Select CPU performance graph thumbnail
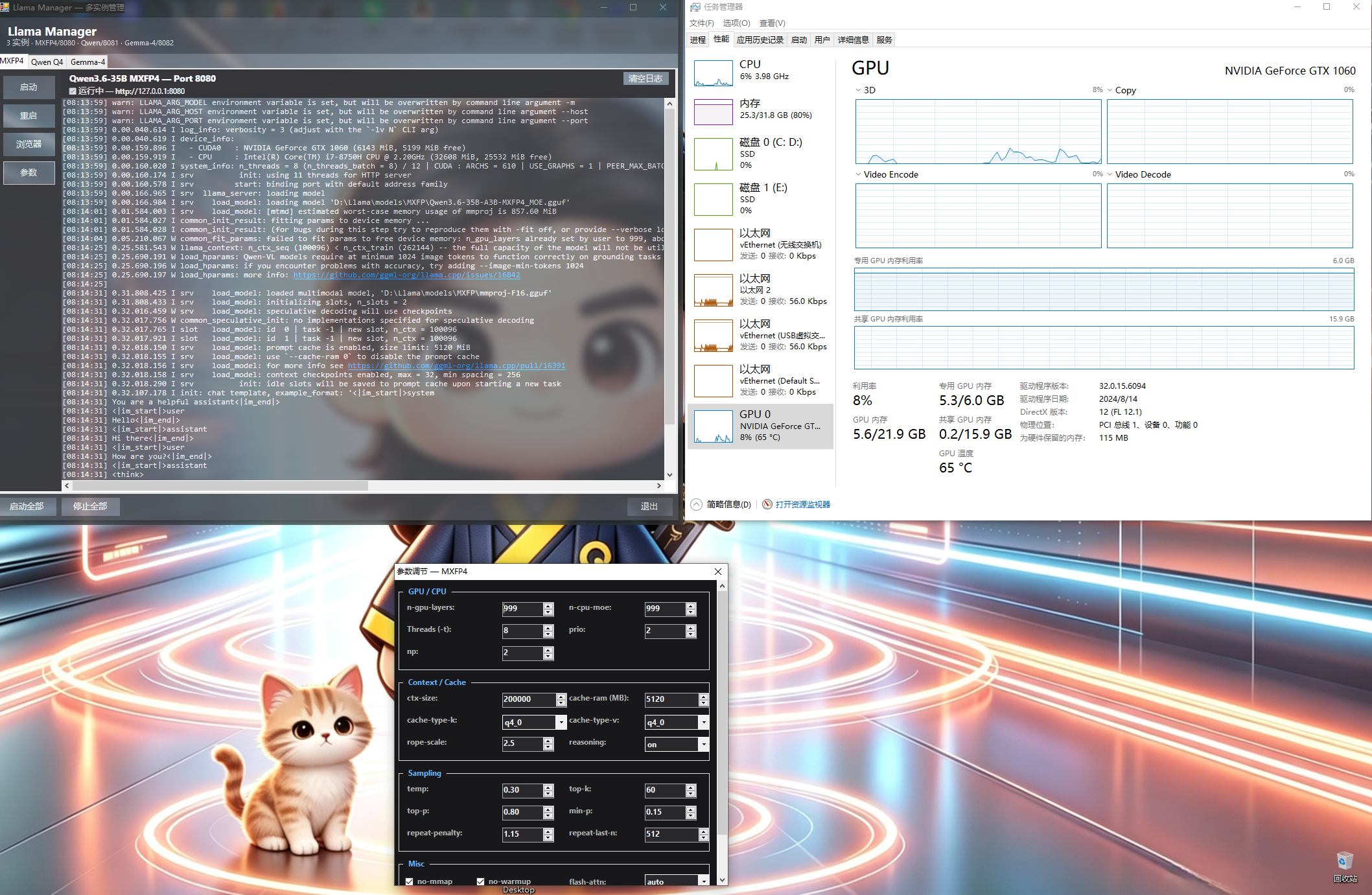This screenshot has height=895, width=1372. [713, 73]
